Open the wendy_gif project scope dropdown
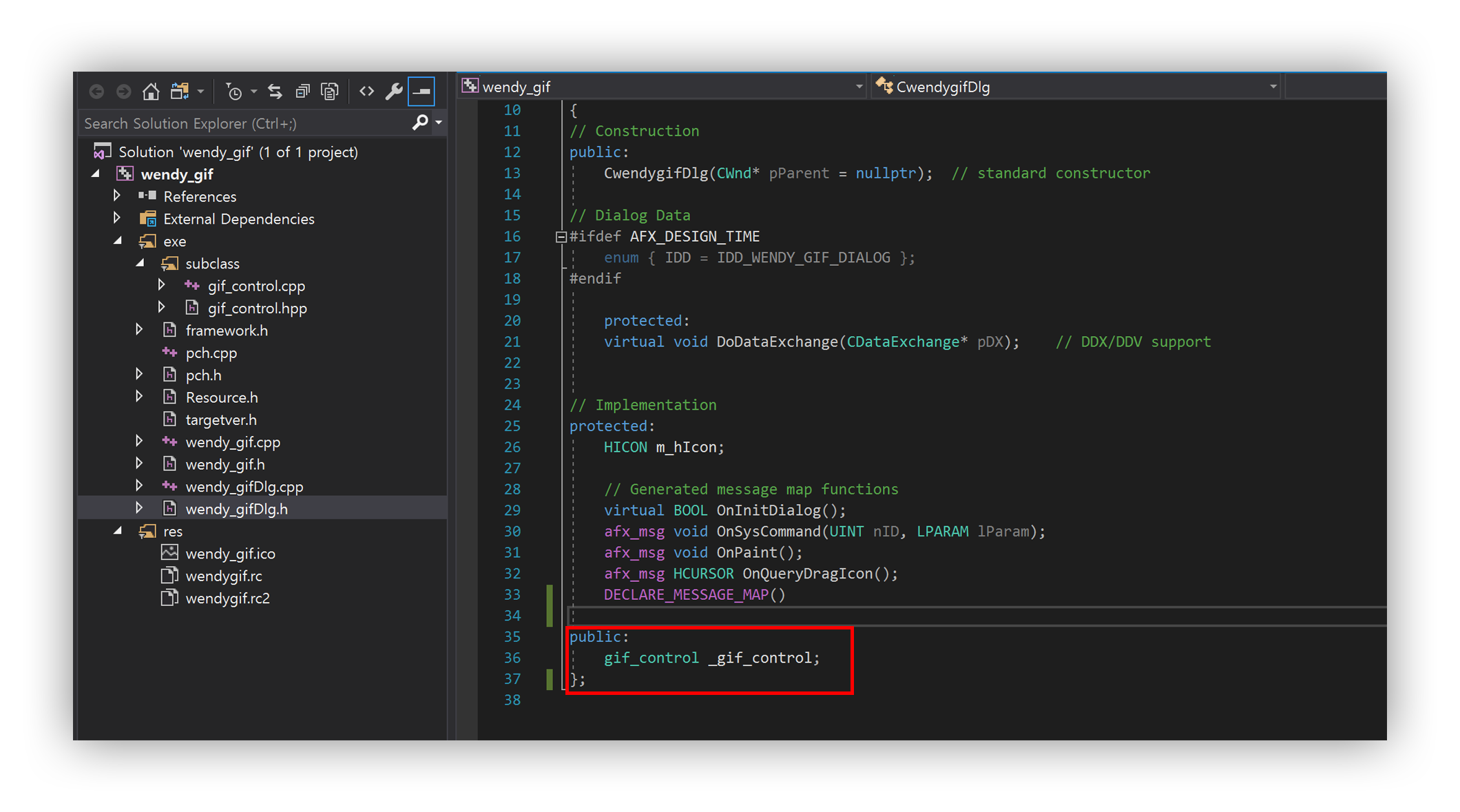 coord(858,87)
